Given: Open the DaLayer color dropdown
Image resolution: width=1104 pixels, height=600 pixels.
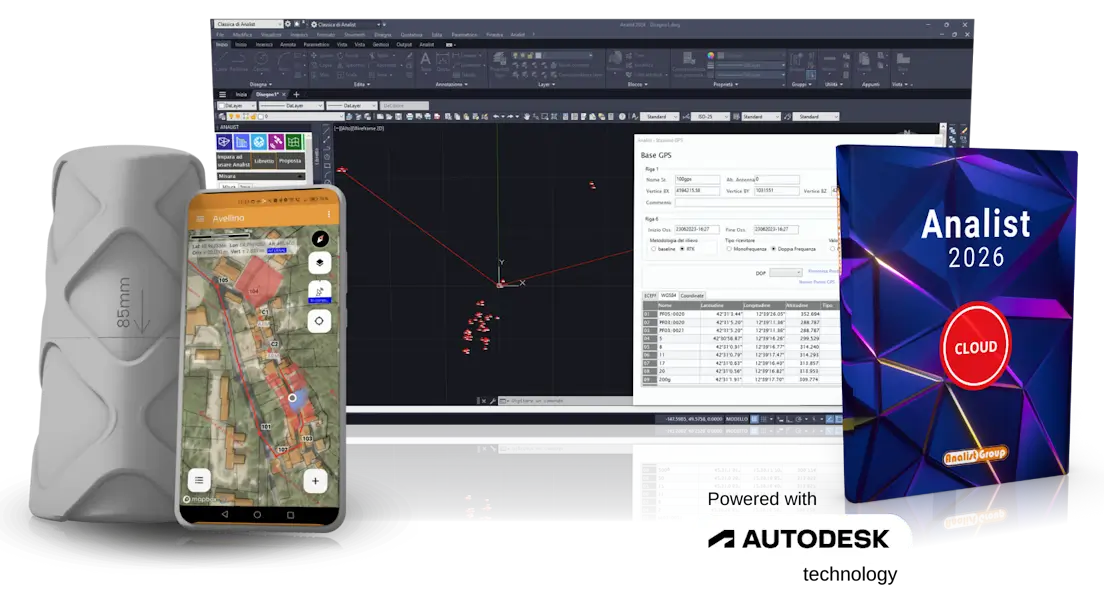Looking at the screenshot, I should pyautogui.click(x=236, y=106).
